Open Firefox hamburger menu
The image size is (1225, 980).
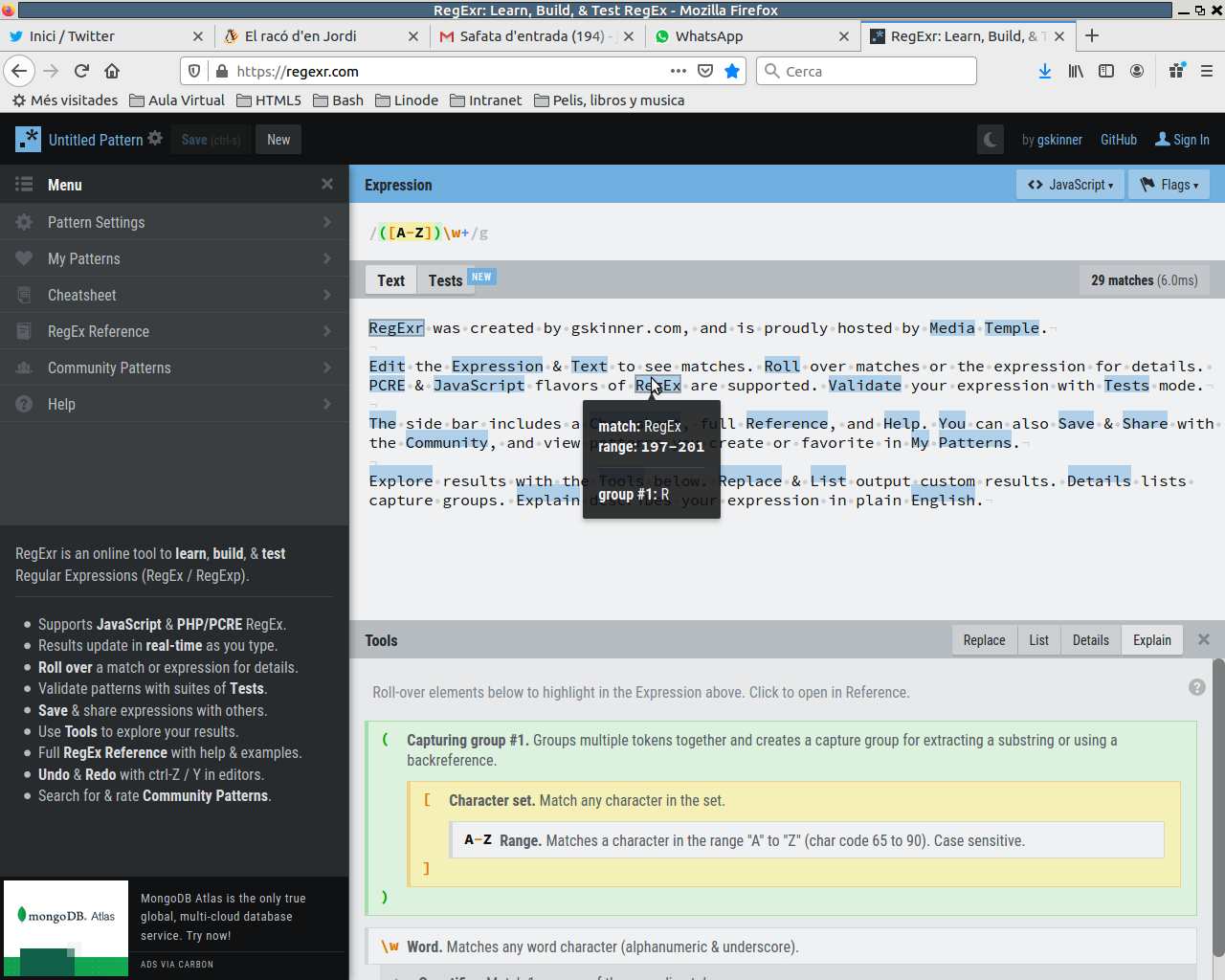click(x=1207, y=71)
